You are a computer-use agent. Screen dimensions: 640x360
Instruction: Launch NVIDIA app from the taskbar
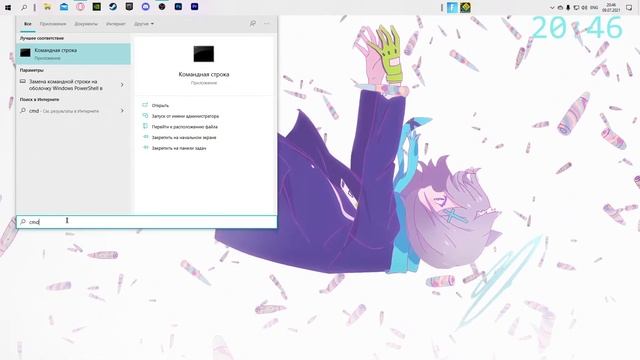(x=97, y=7)
